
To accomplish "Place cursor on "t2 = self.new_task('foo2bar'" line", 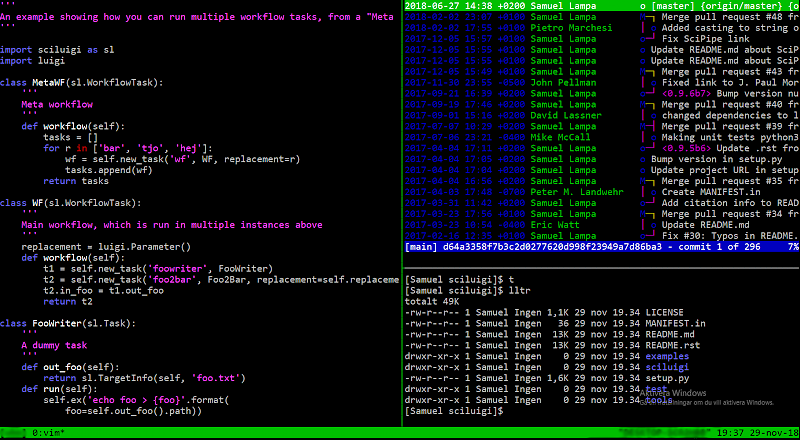I will [221, 280].
